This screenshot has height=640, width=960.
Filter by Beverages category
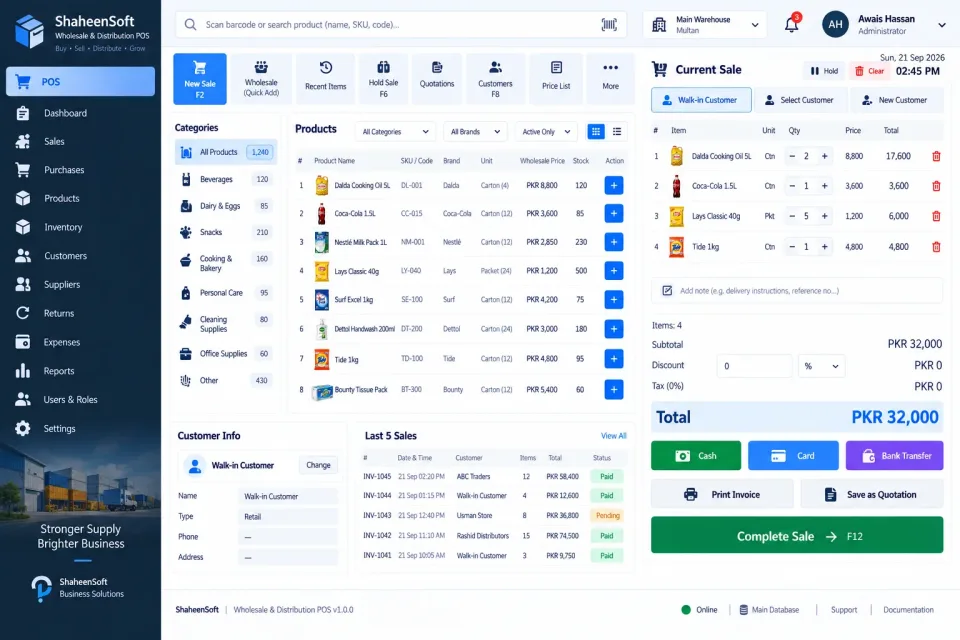225,179
